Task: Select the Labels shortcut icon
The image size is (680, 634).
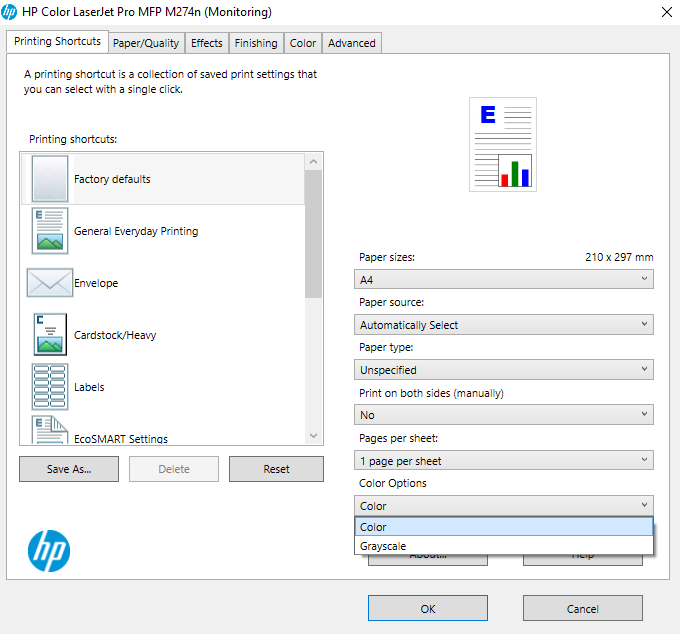Action: point(50,387)
